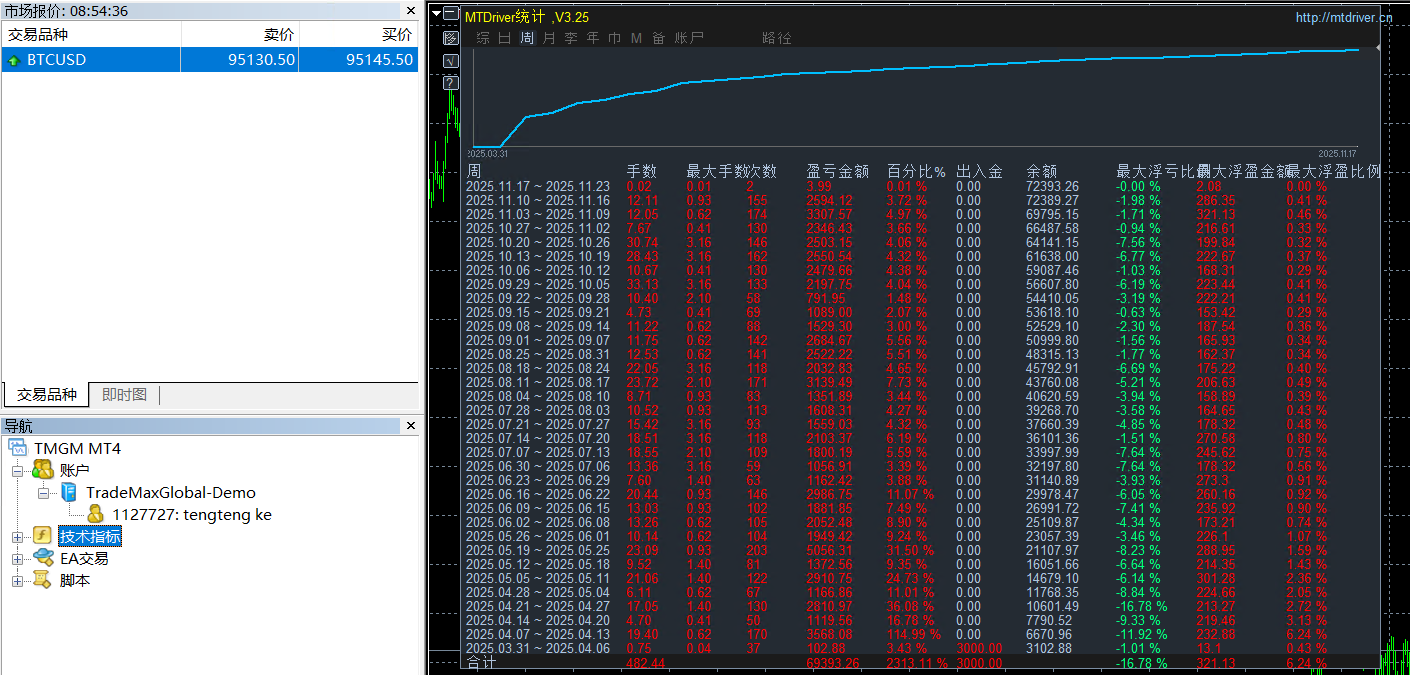Click the checkmark button on MTDriver sidebar

[451, 60]
